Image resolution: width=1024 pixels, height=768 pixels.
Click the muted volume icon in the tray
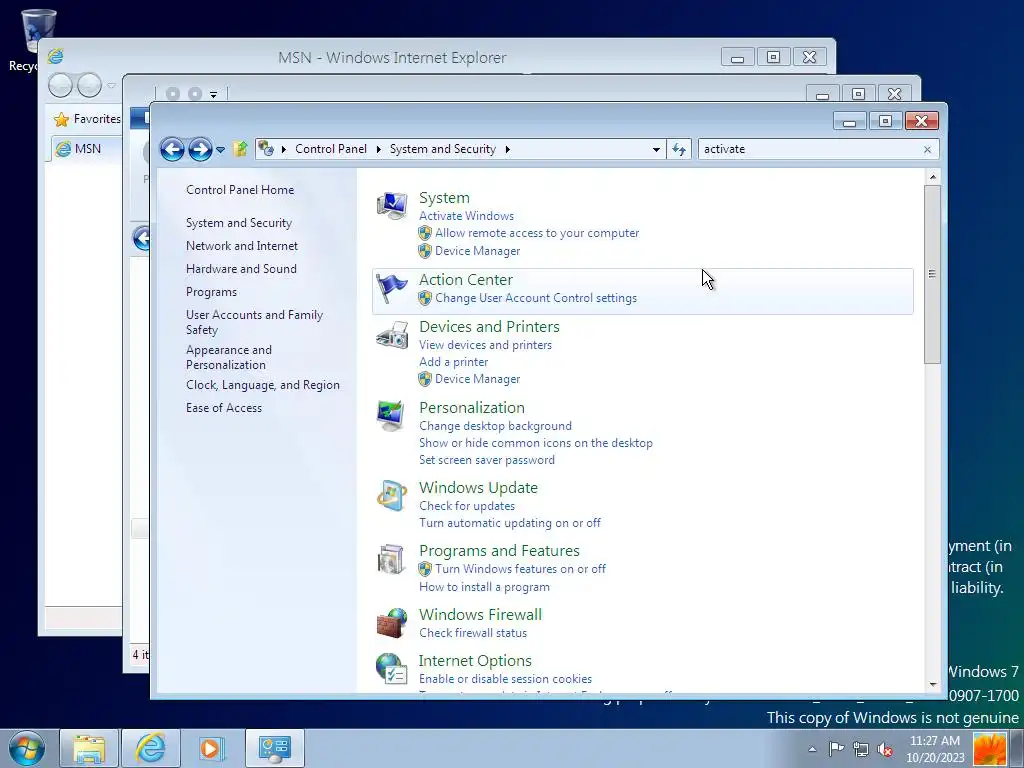click(x=886, y=749)
